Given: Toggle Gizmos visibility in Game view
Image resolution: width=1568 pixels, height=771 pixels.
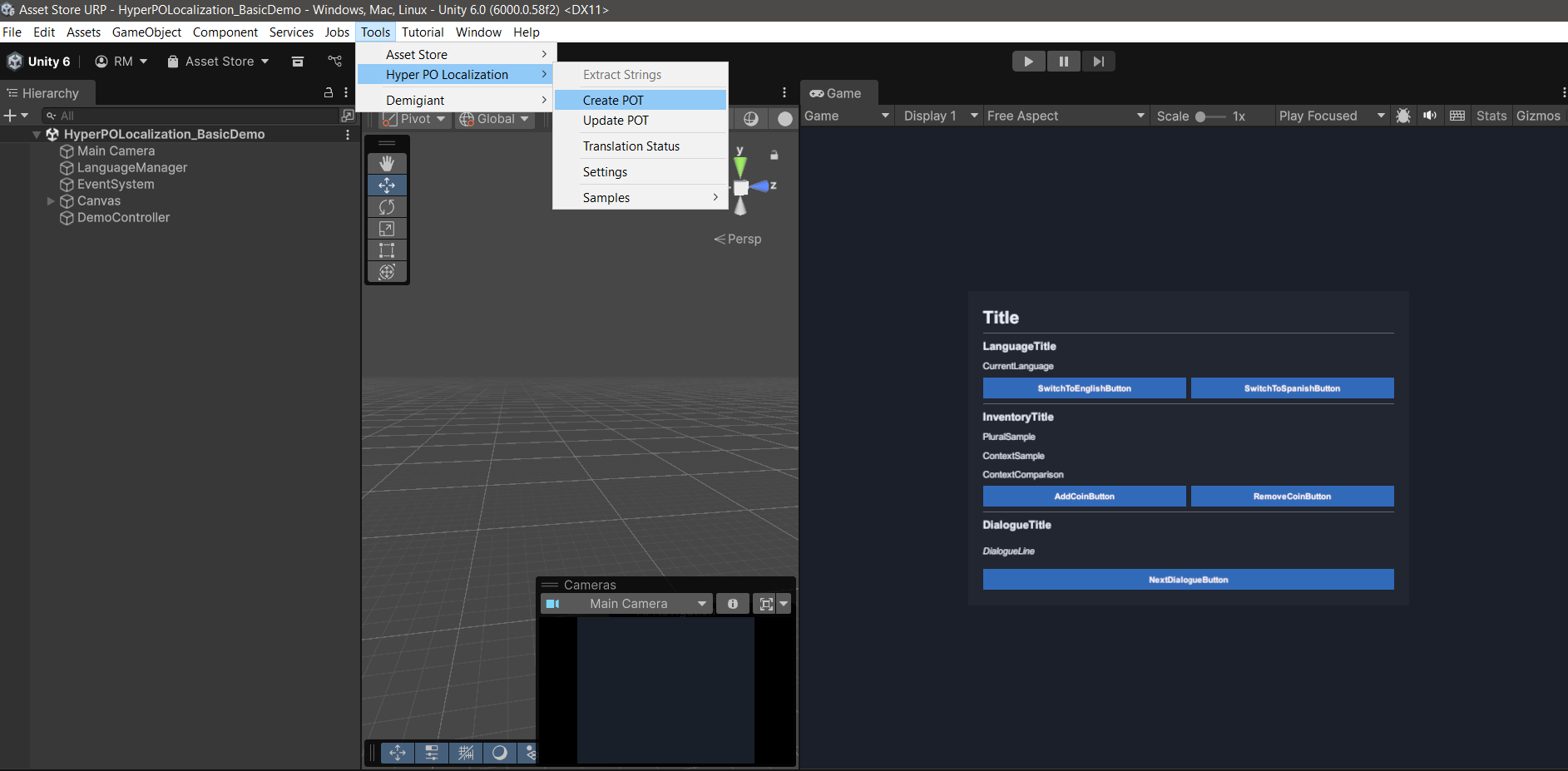Looking at the screenshot, I should [x=1537, y=116].
